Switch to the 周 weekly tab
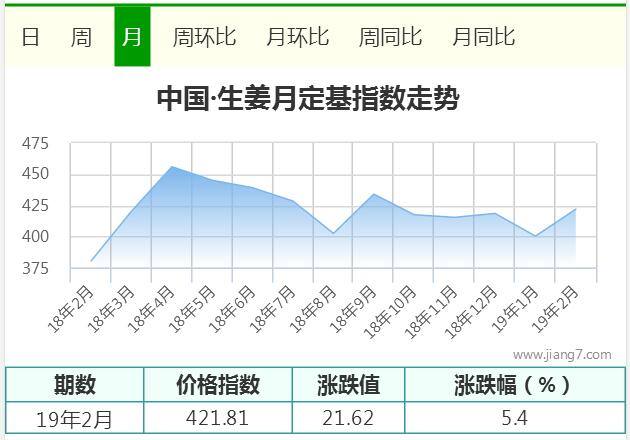This screenshot has height=440, width=630. coord(81,37)
